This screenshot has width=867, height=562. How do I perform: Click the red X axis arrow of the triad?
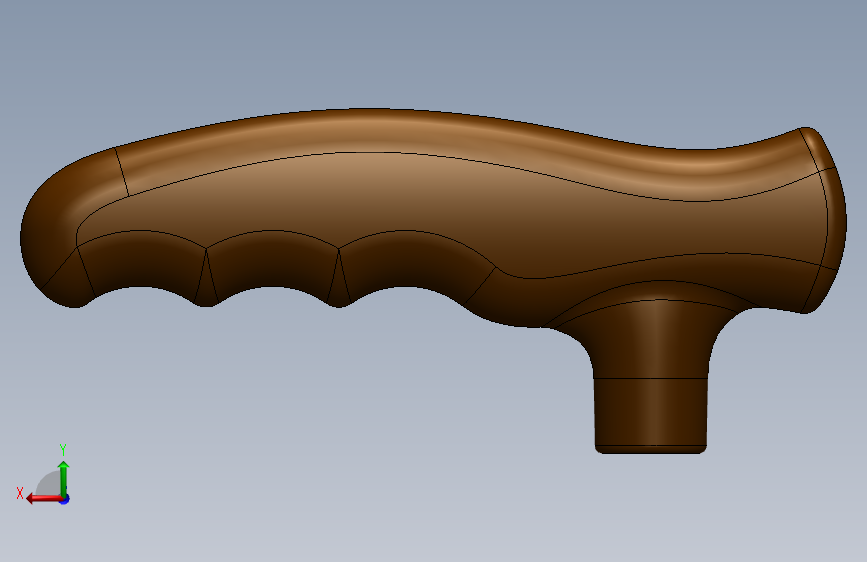click(44, 498)
